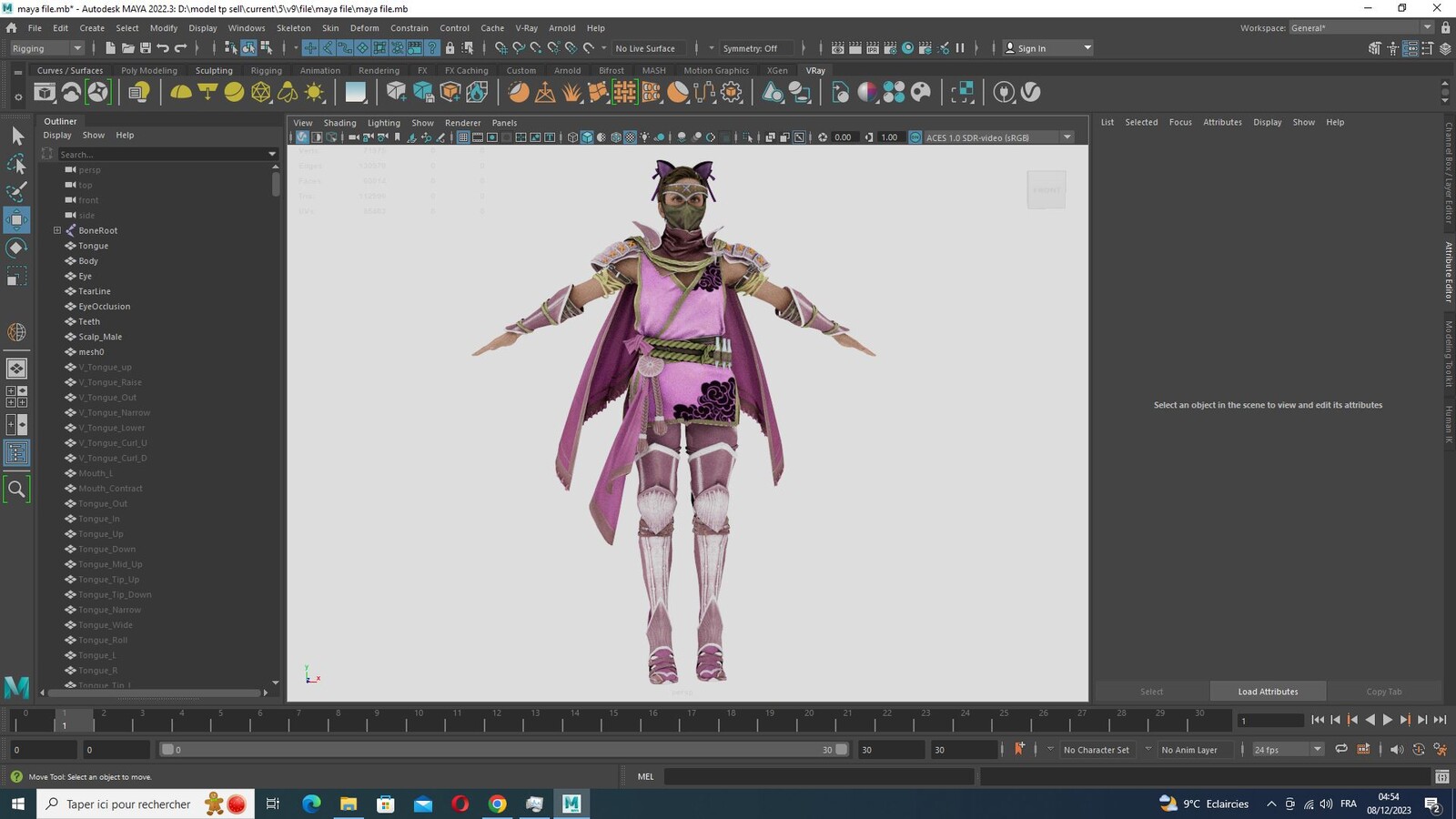Click the Load Attributes button
The height and width of the screenshot is (819, 1456).
point(1268,692)
